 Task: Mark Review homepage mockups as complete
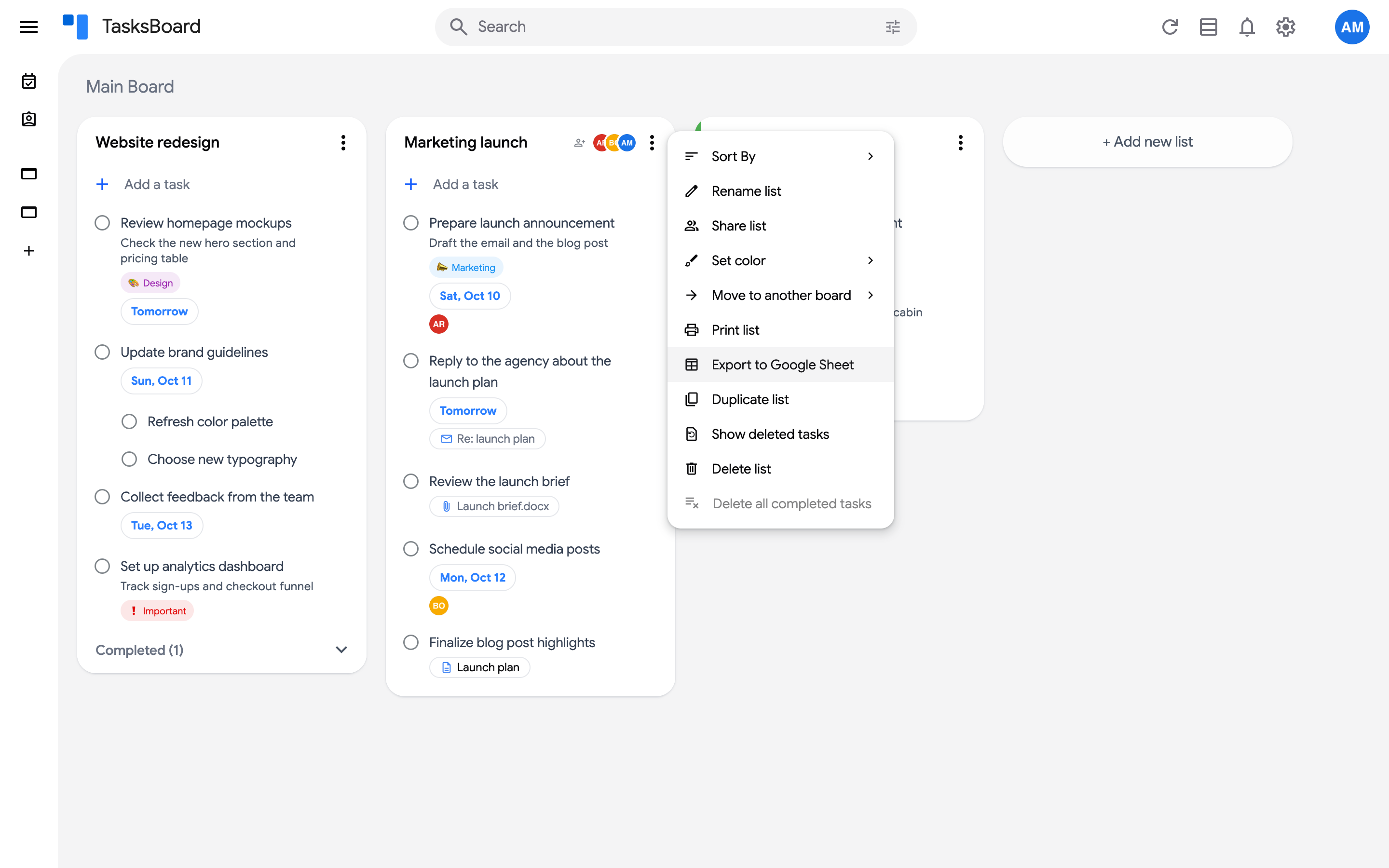click(x=102, y=223)
